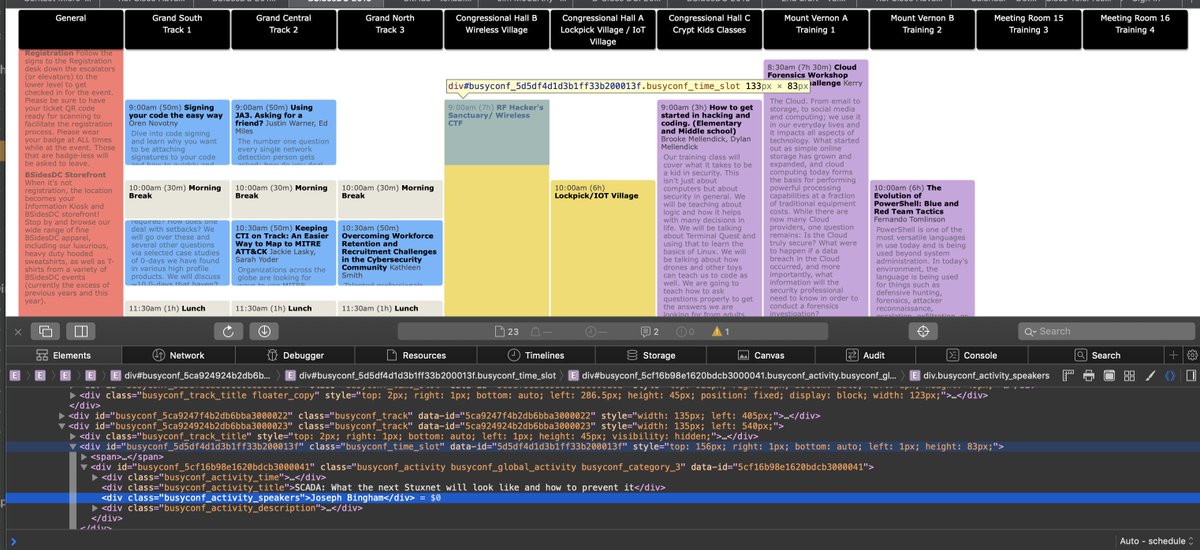This screenshot has width=1200, height=550.
Task: Dock the inspector to the window side
Action: [x=83, y=331]
